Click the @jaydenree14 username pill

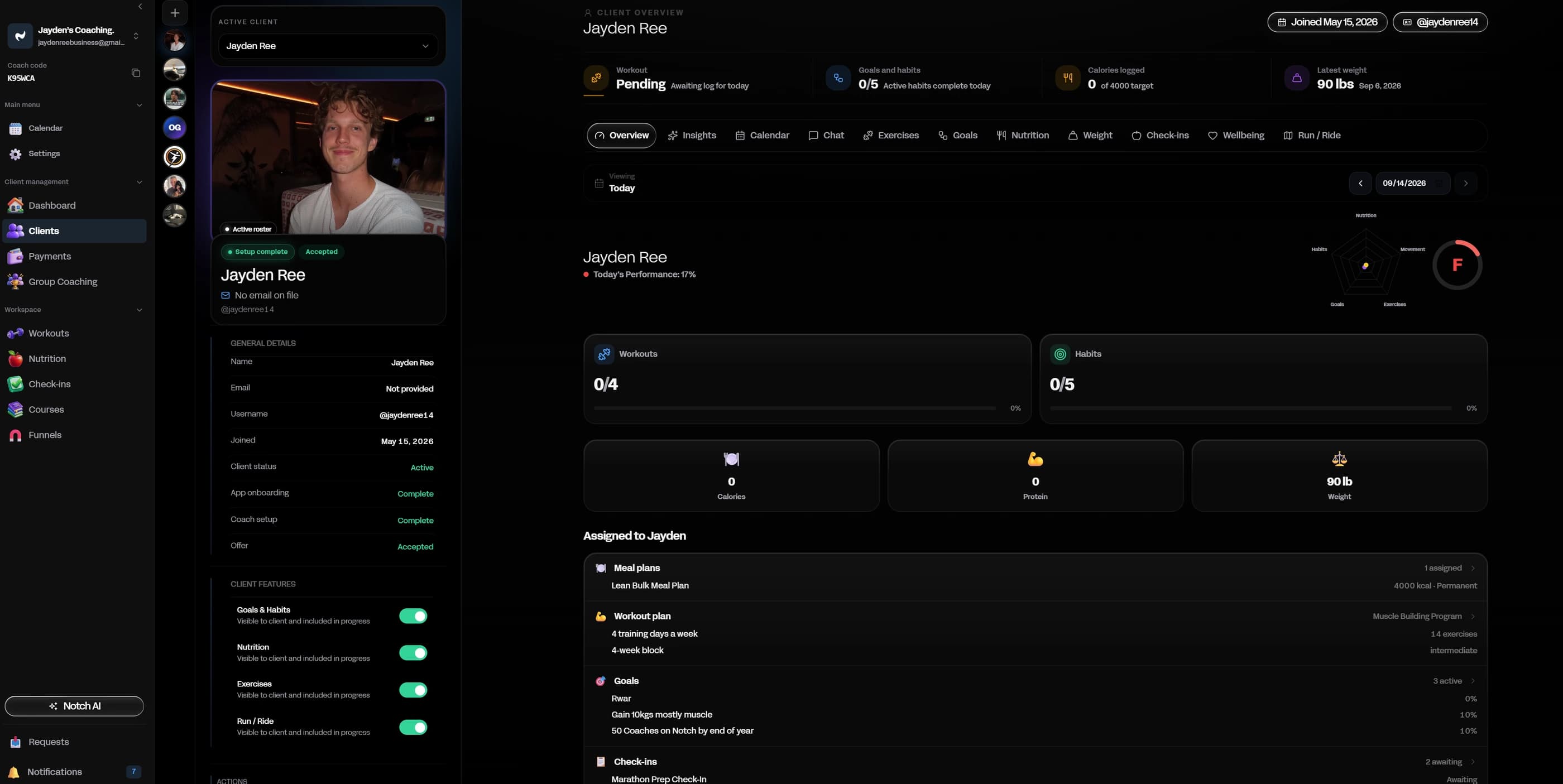(1440, 22)
